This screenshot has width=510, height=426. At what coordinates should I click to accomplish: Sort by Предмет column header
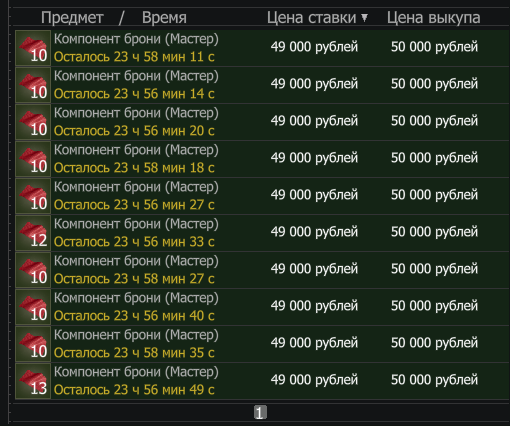tap(72, 17)
